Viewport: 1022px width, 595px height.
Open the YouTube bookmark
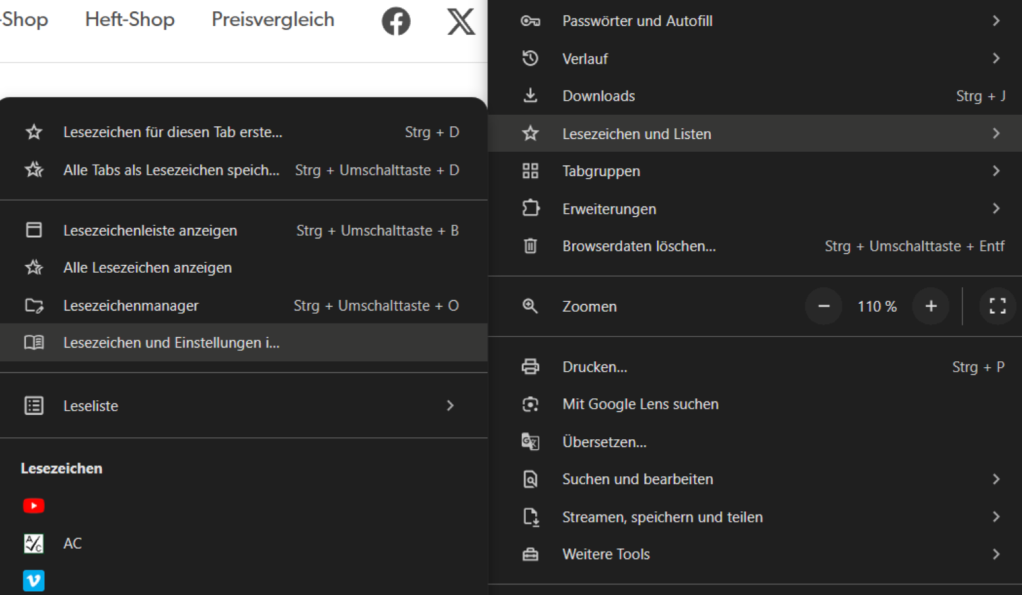(33, 506)
